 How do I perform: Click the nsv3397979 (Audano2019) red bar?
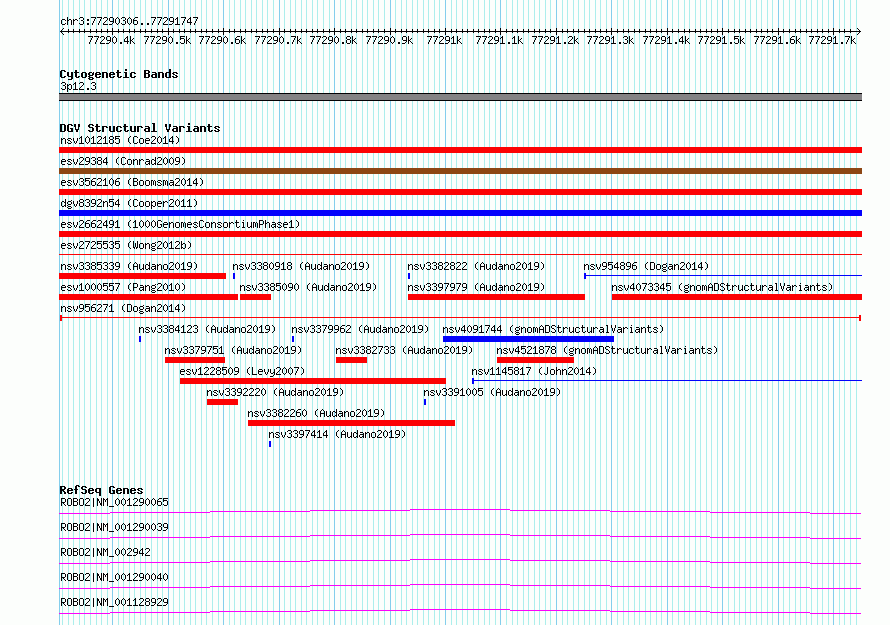[x=496, y=297]
